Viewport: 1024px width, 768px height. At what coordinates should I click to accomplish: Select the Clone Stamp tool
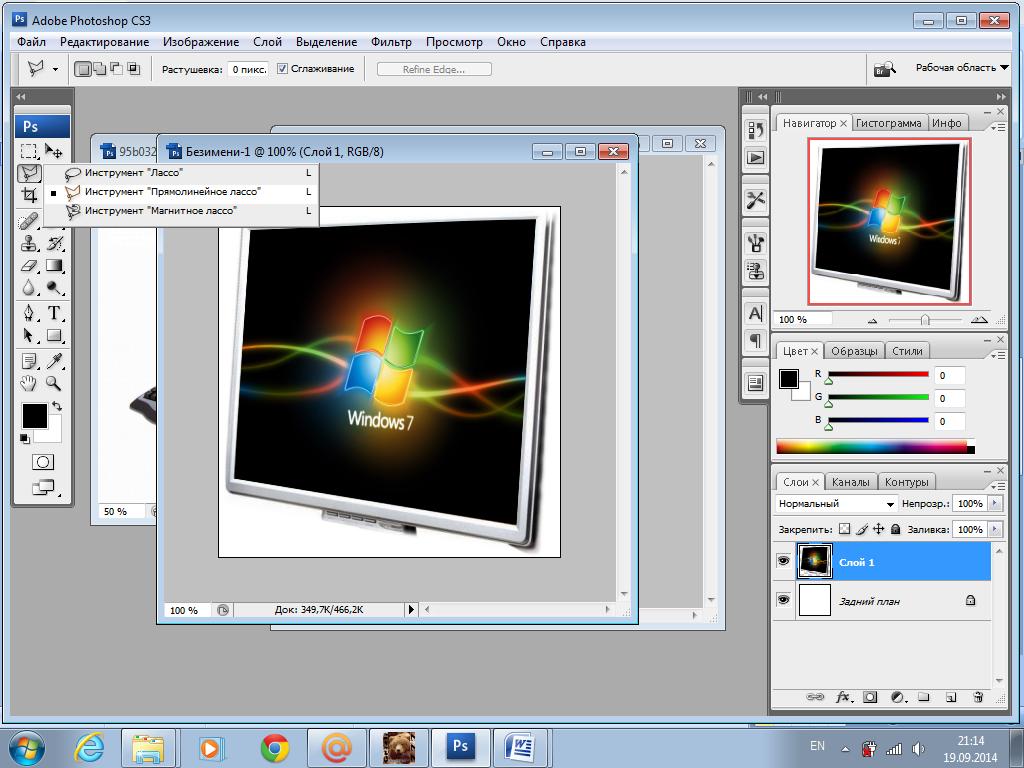point(29,244)
